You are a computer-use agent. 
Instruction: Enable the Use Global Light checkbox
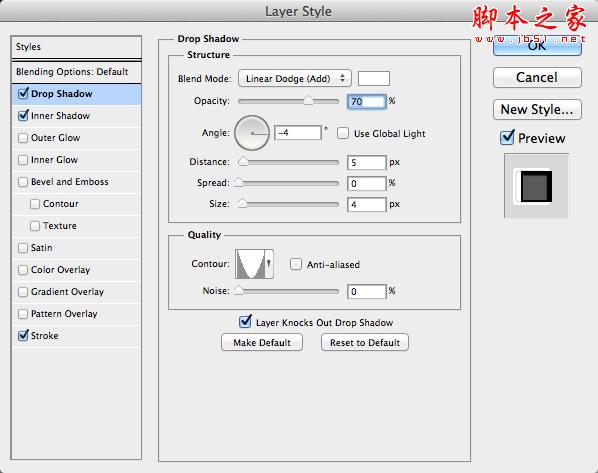pyautogui.click(x=343, y=133)
